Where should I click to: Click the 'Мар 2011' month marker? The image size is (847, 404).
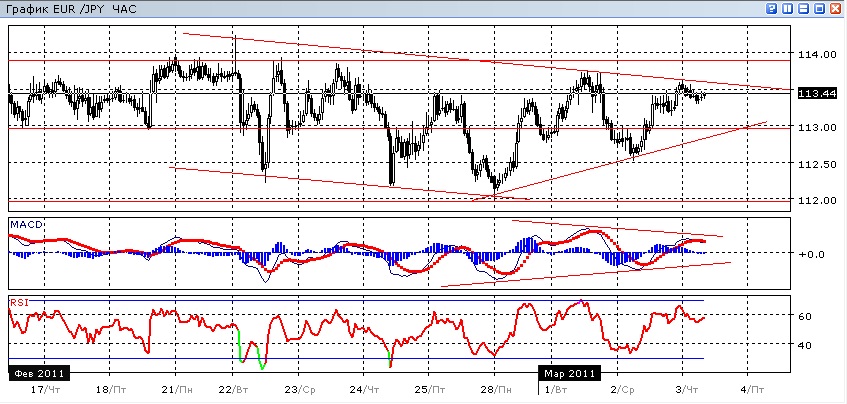(569, 373)
